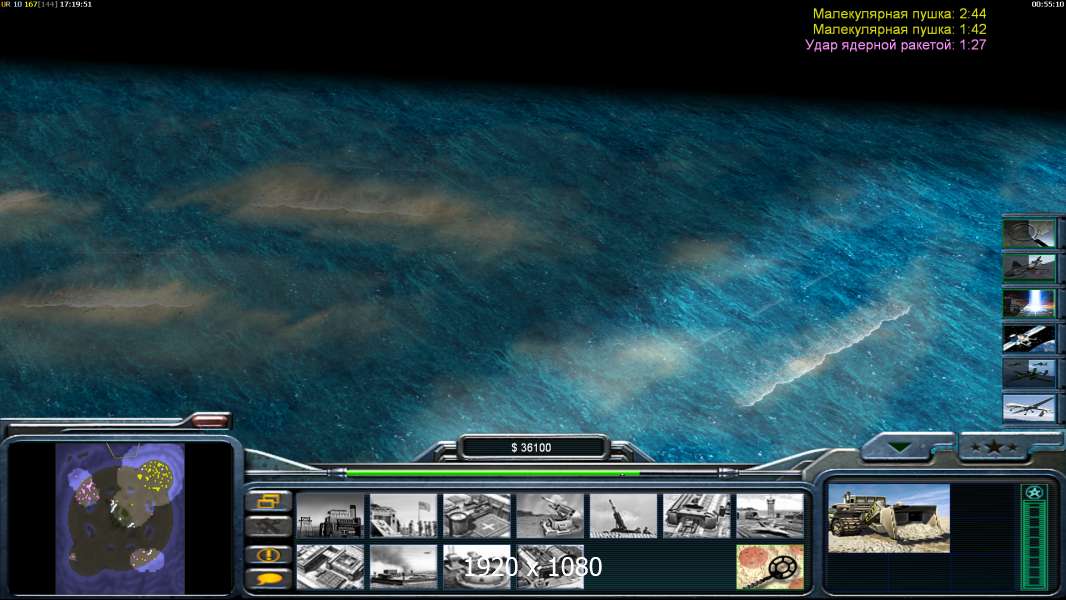Build the War Factory structure
Image resolution: width=1066 pixels, height=600 pixels.
[697, 516]
